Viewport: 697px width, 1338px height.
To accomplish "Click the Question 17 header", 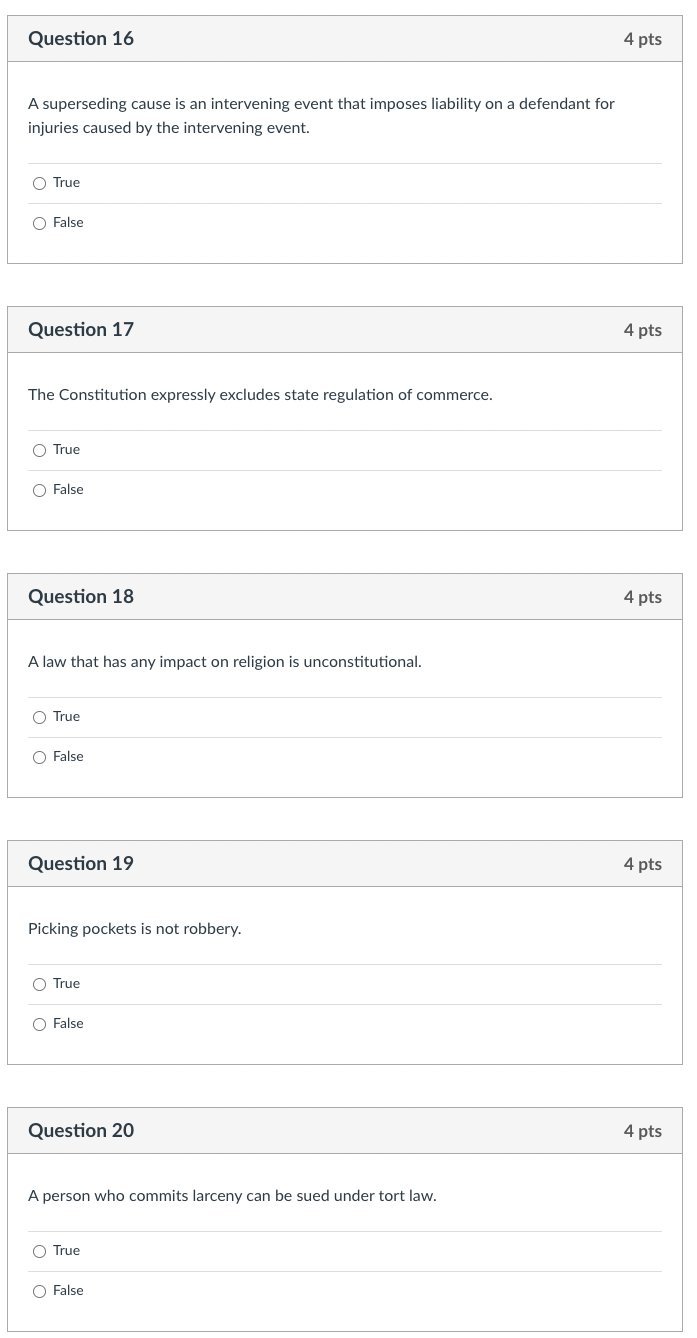I will pos(81,329).
